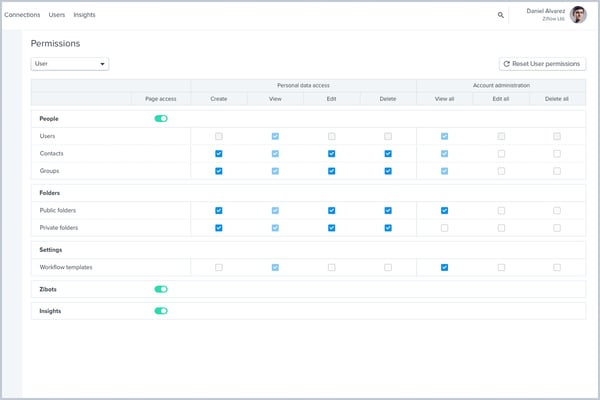Uncheck View all for Workflow templates
Viewport: 600px width, 400px height.
coord(444,268)
